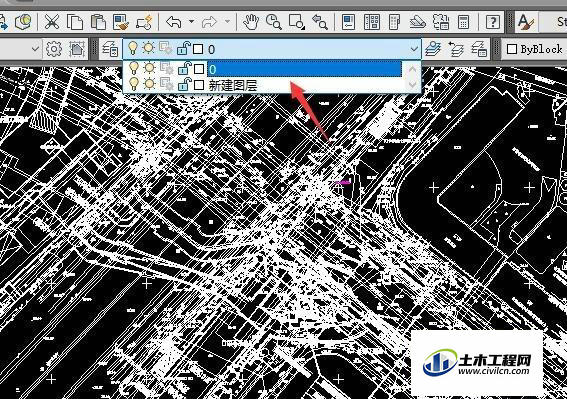The width and height of the screenshot is (567, 399).
Task: Click the Zoom Previous icon
Action: (320, 22)
